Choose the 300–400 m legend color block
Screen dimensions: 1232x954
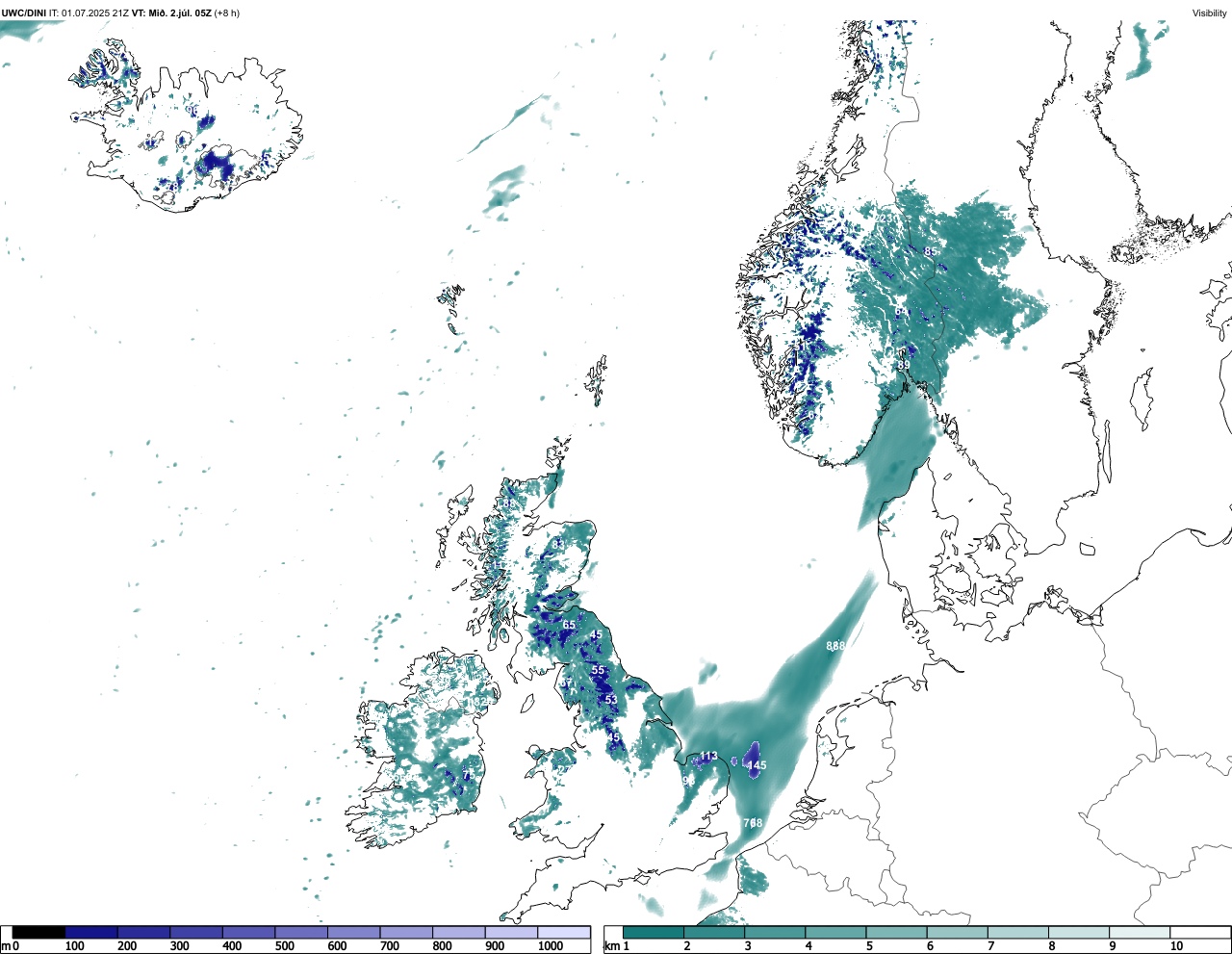click(196, 933)
